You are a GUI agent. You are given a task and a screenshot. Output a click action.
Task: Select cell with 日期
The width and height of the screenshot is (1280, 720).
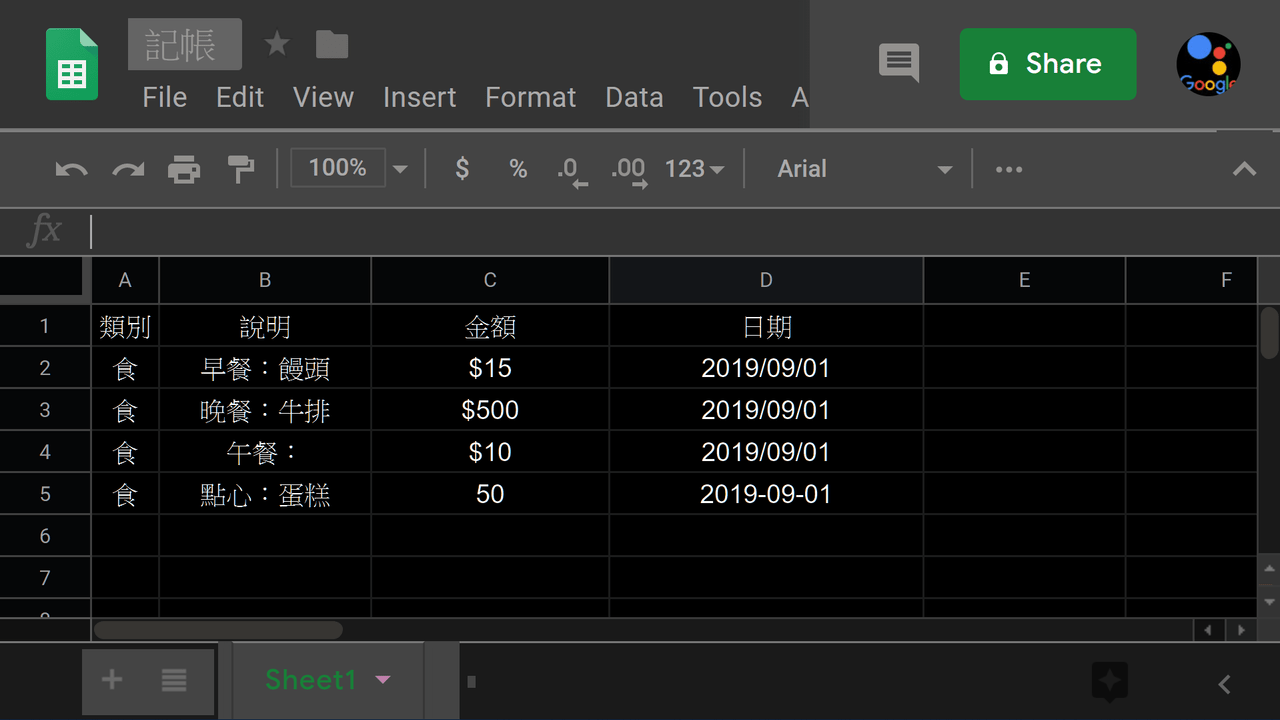click(766, 326)
